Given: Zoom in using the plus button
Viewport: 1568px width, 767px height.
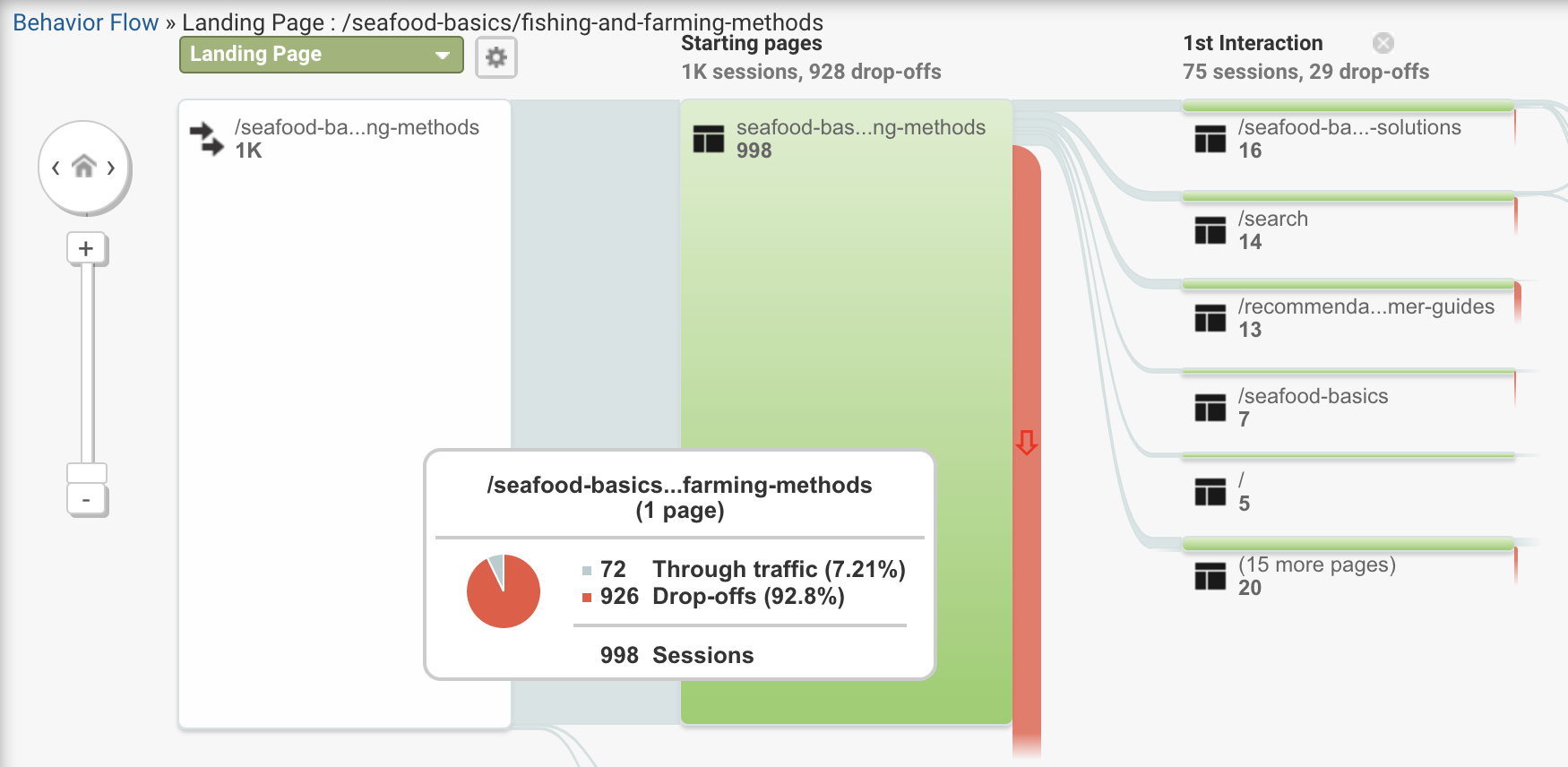Looking at the screenshot, I should point(86,248).
